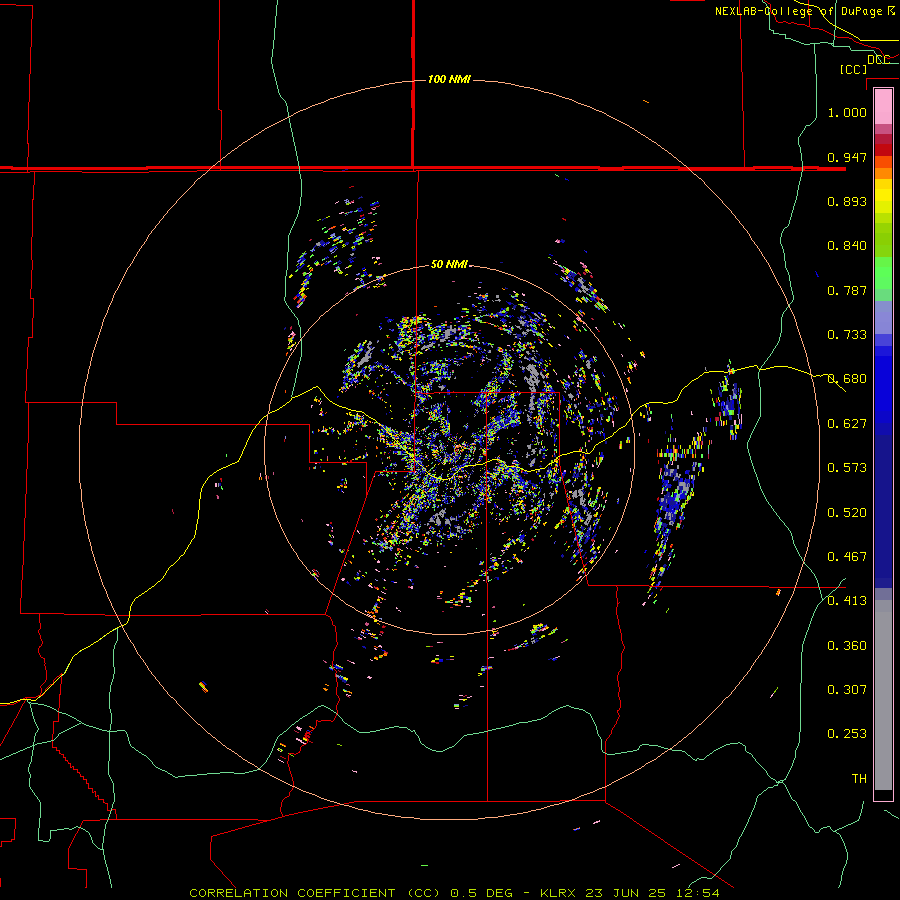Select the 0.253 scale value
The image size is (900, 900).
tap(847, 734)
